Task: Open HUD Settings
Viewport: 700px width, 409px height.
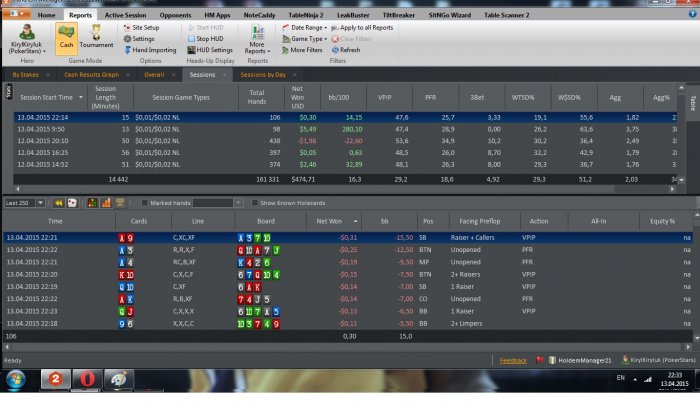Action: (x=210, y=50)
